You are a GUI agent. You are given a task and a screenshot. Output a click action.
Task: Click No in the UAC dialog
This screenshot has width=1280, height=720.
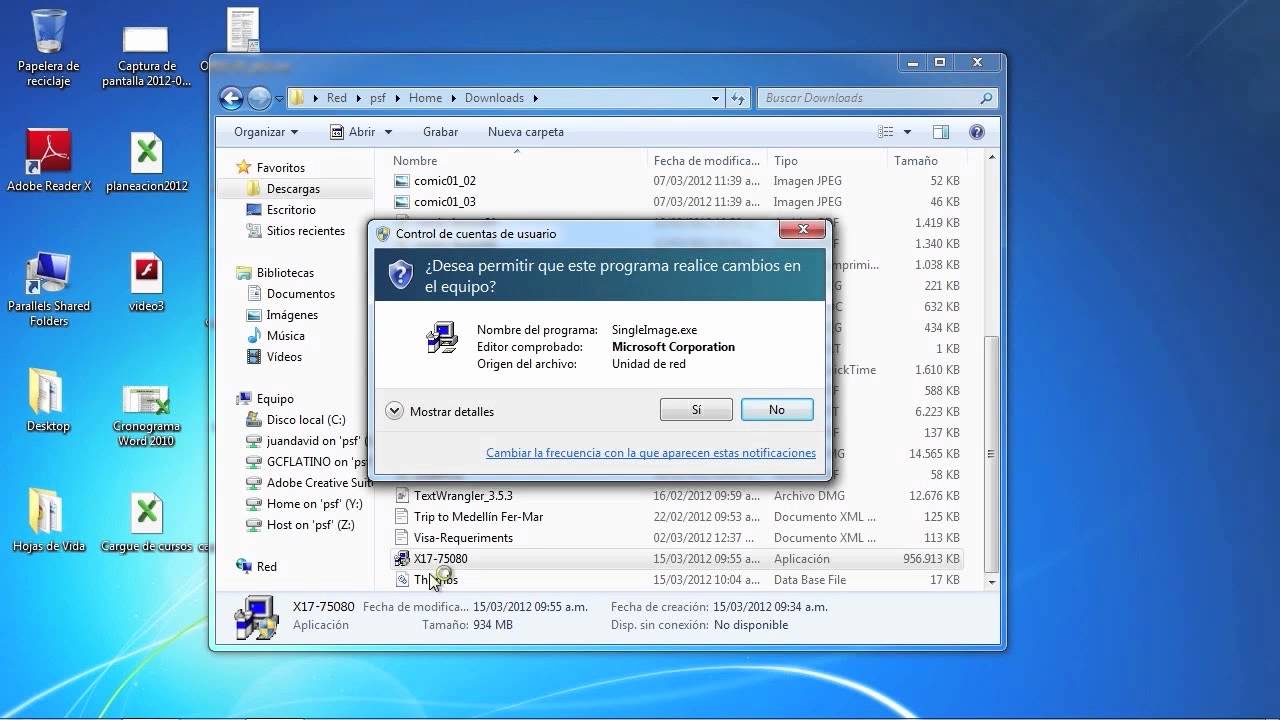pos(777,410)
